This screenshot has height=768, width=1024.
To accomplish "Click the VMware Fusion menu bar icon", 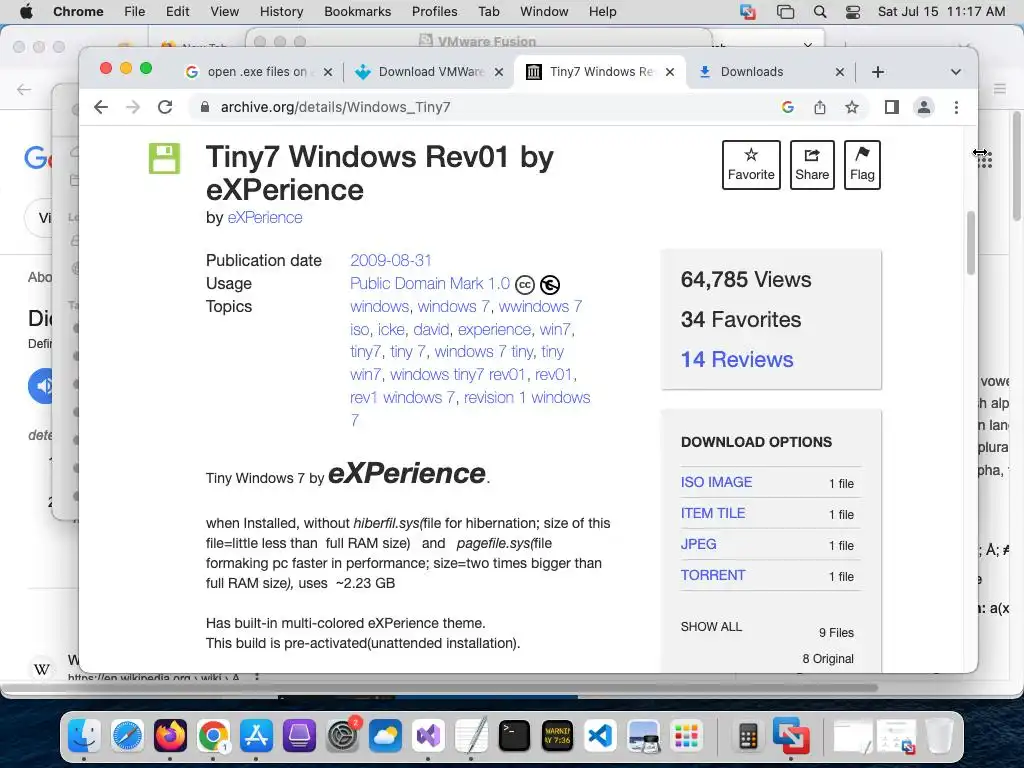I will (748, 12).
